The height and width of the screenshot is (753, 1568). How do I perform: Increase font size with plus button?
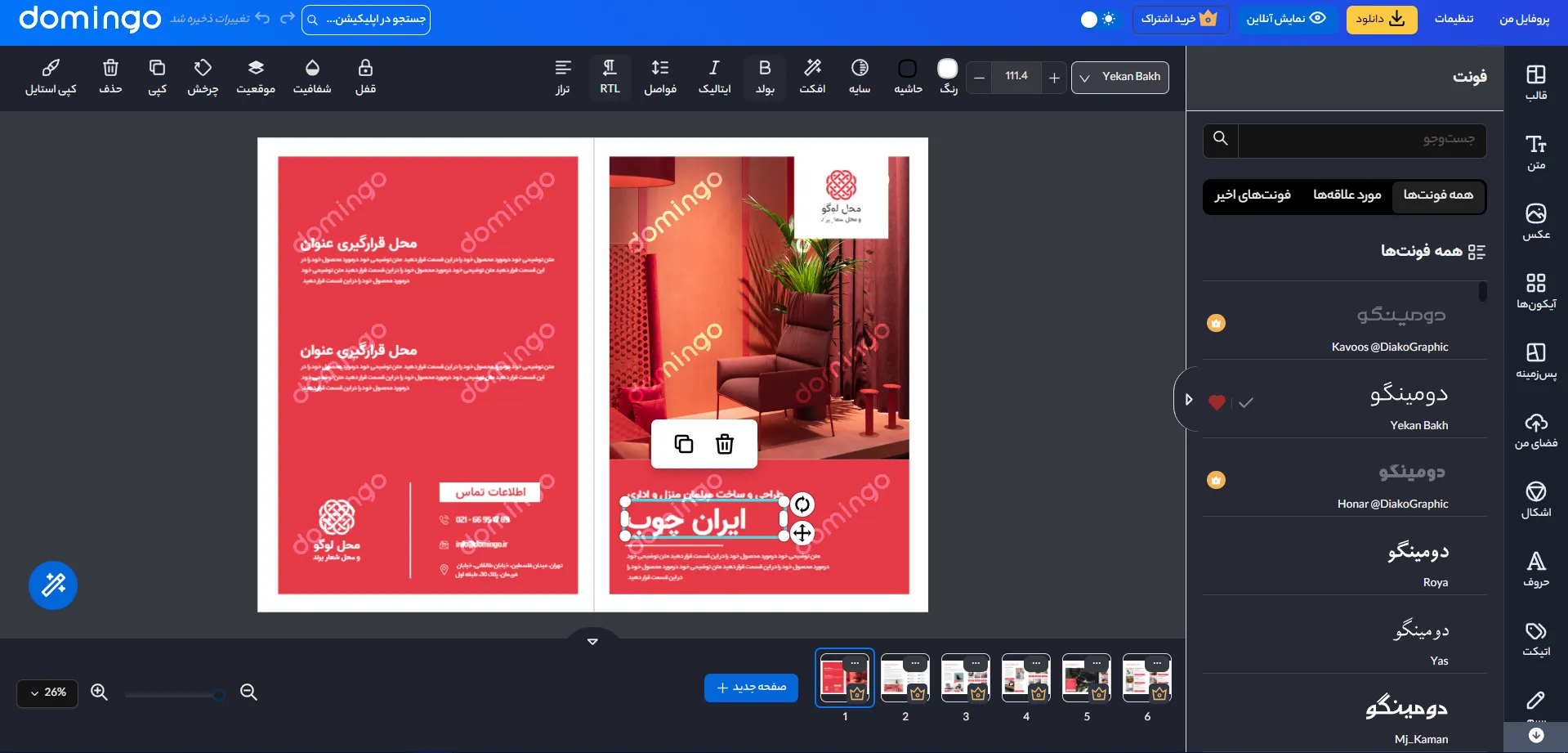[x=1054, y=78]
